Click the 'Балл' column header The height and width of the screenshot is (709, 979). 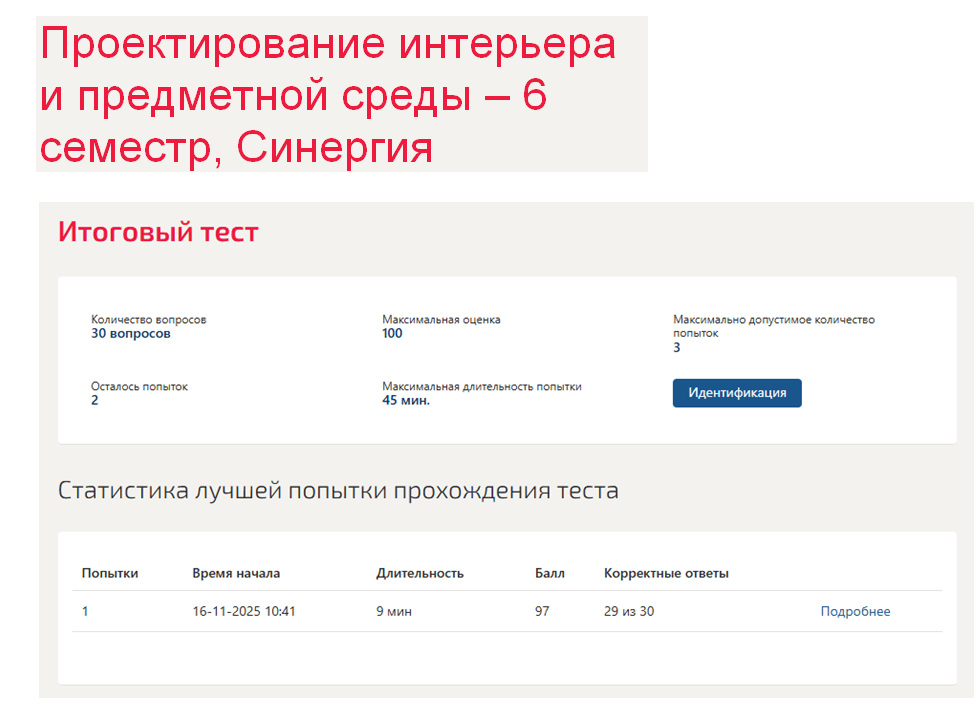pyautogui.click(x=549, y=573)
